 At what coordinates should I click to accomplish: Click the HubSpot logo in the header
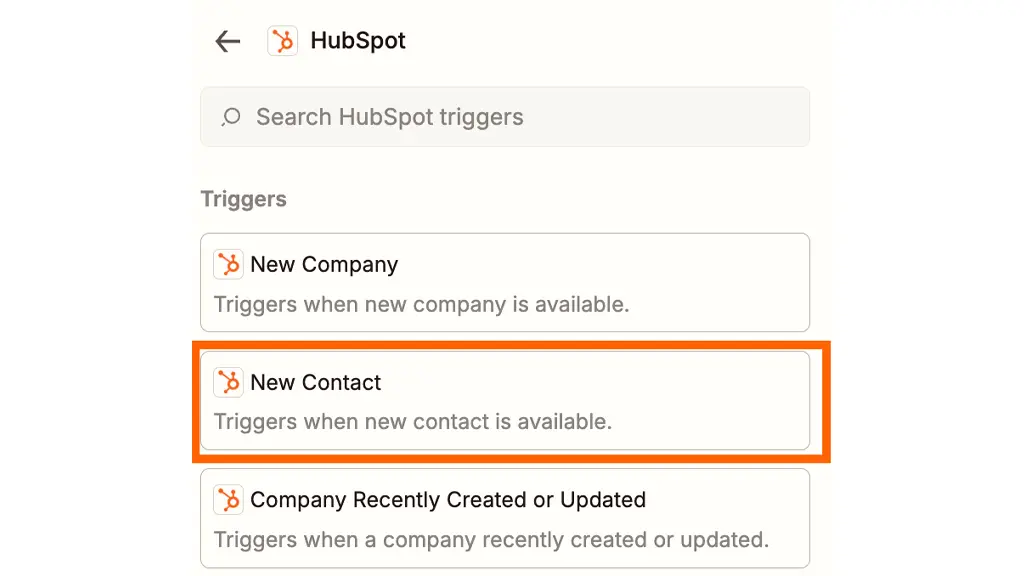pyautogui.click(x=283, y=41)
